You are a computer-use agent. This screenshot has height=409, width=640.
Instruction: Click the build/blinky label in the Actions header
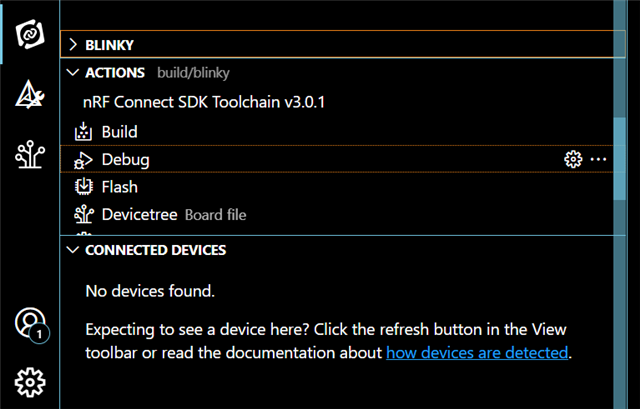click(193, 73)
